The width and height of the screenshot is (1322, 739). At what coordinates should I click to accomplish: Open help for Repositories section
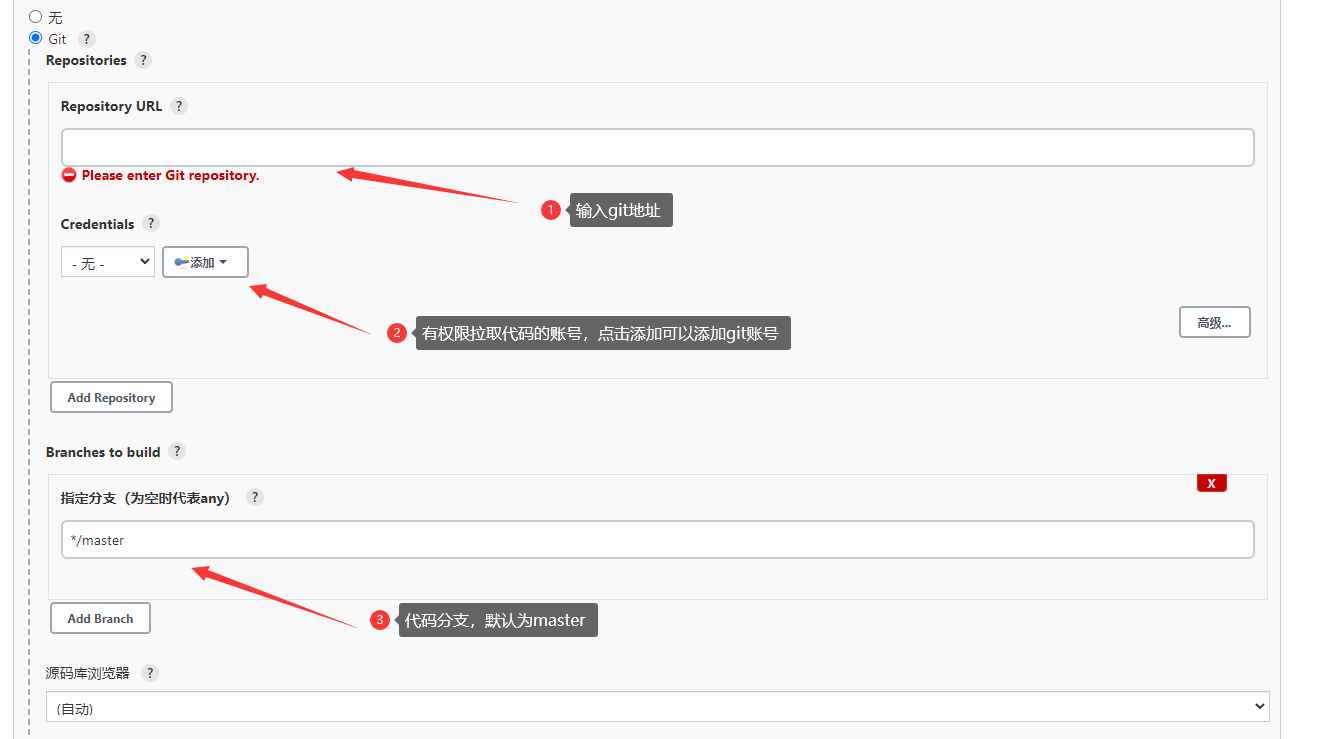tap(143, 60)
